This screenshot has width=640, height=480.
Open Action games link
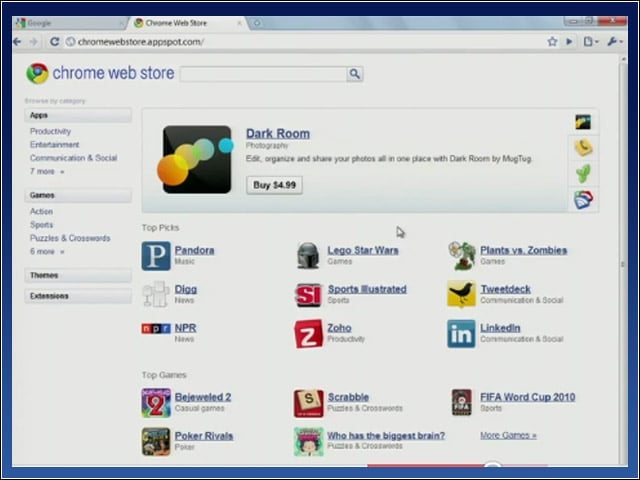[x=41, y=211]
